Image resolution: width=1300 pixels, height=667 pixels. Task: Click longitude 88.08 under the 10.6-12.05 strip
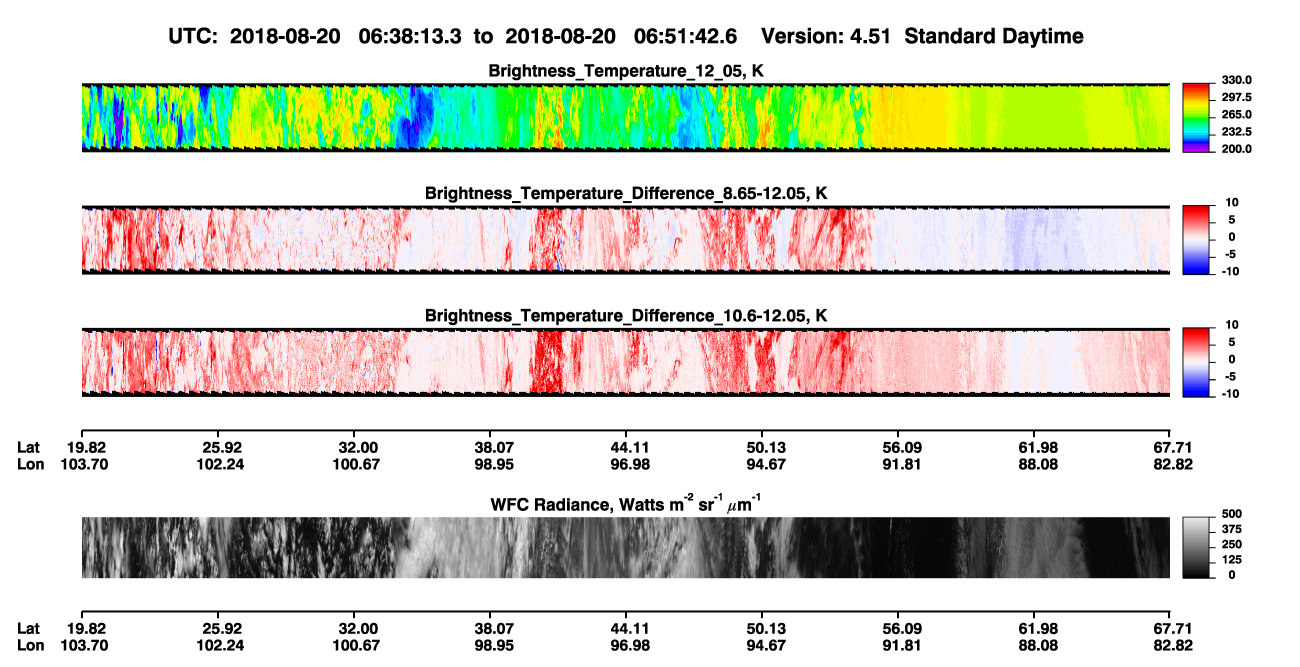point(1034,464)
